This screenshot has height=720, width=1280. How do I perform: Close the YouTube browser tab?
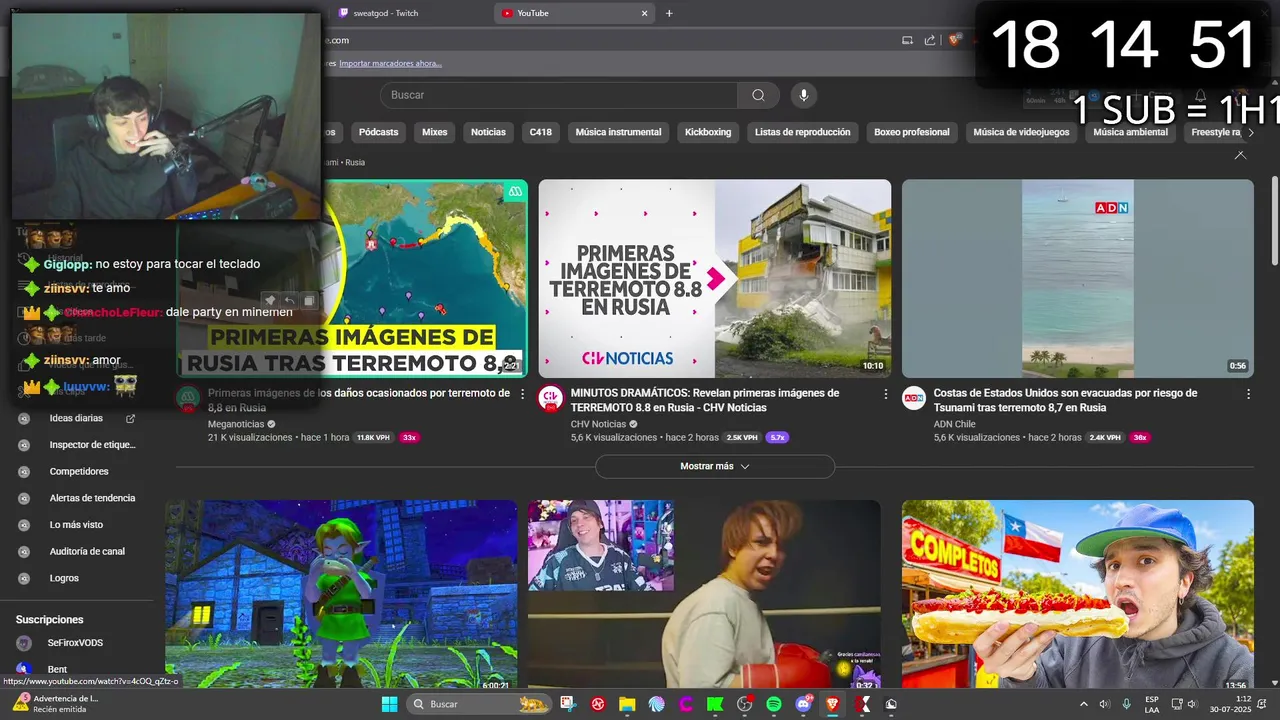coord(645,13)
